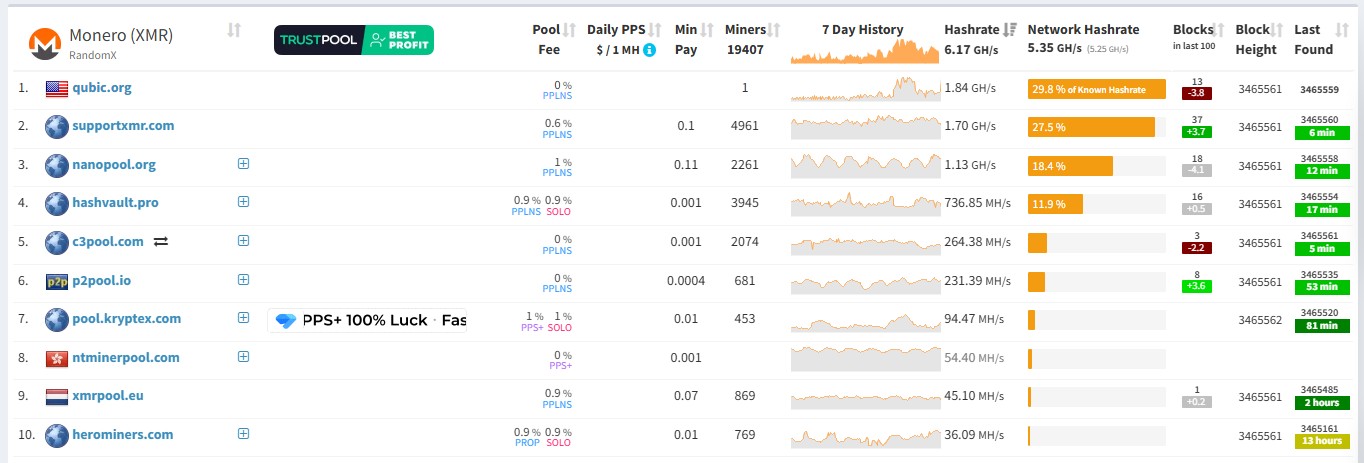Click the TrustPool Best Profit banner
1364x463 pixels.
coord(354,40)
